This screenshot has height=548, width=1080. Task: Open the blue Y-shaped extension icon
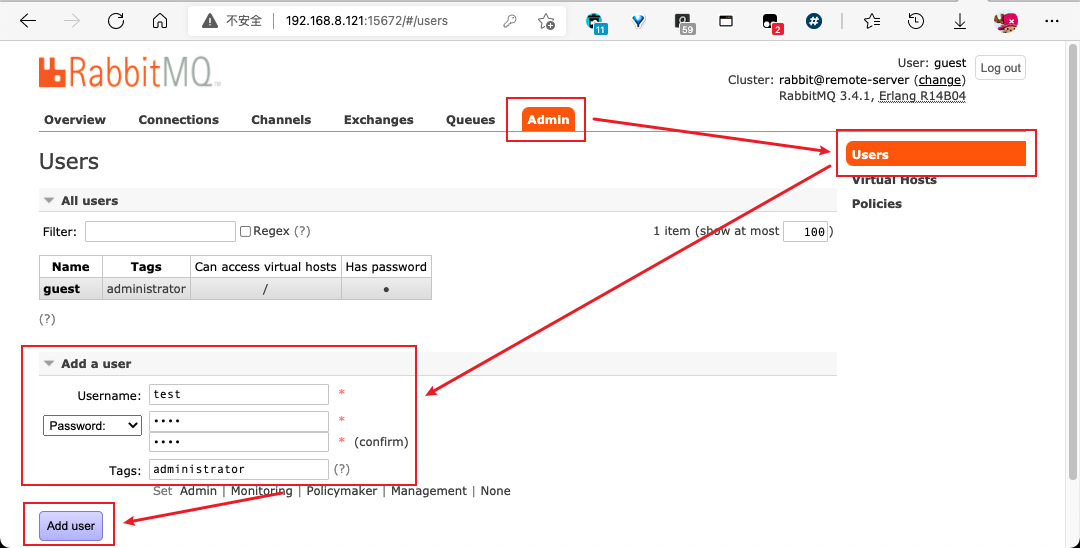(x=638, y=22)
